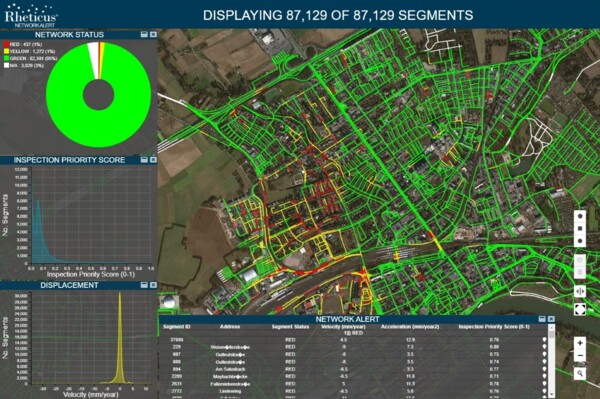Select the polygon draw tool on map
600x399 pixels.
580,216
